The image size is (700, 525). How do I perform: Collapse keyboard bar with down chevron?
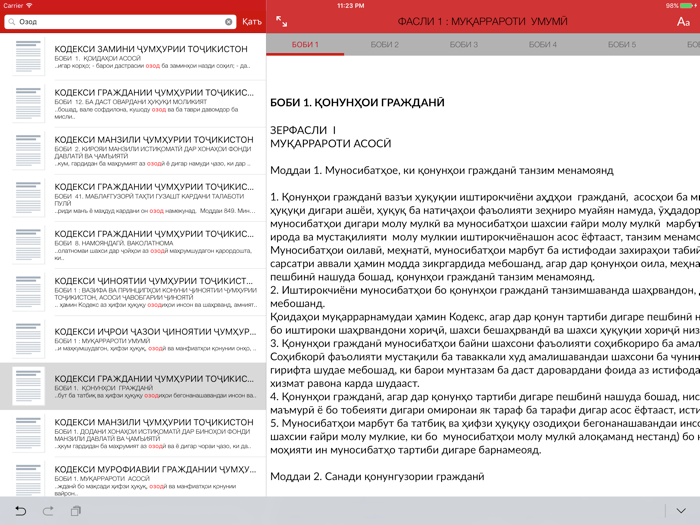[680, 511]
